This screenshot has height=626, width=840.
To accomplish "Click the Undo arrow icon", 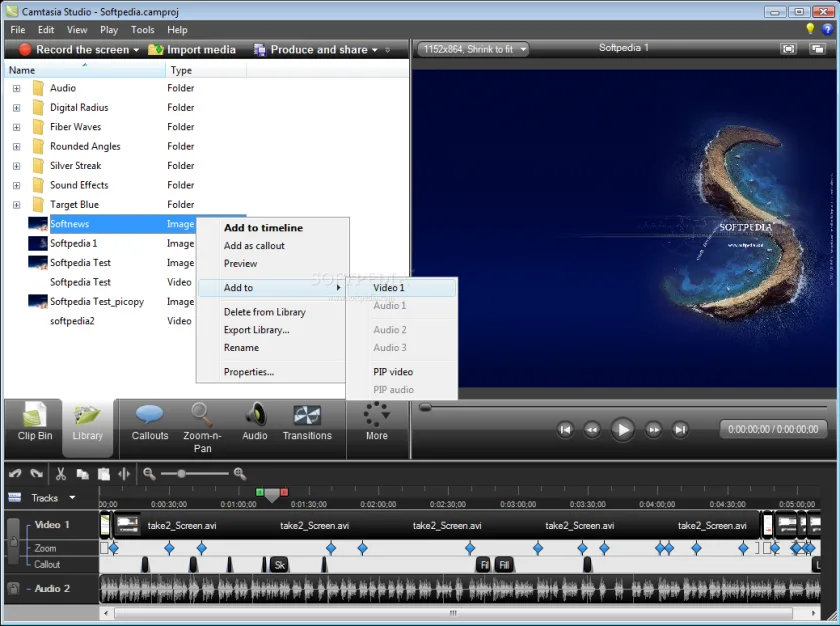I will (15, 474).
